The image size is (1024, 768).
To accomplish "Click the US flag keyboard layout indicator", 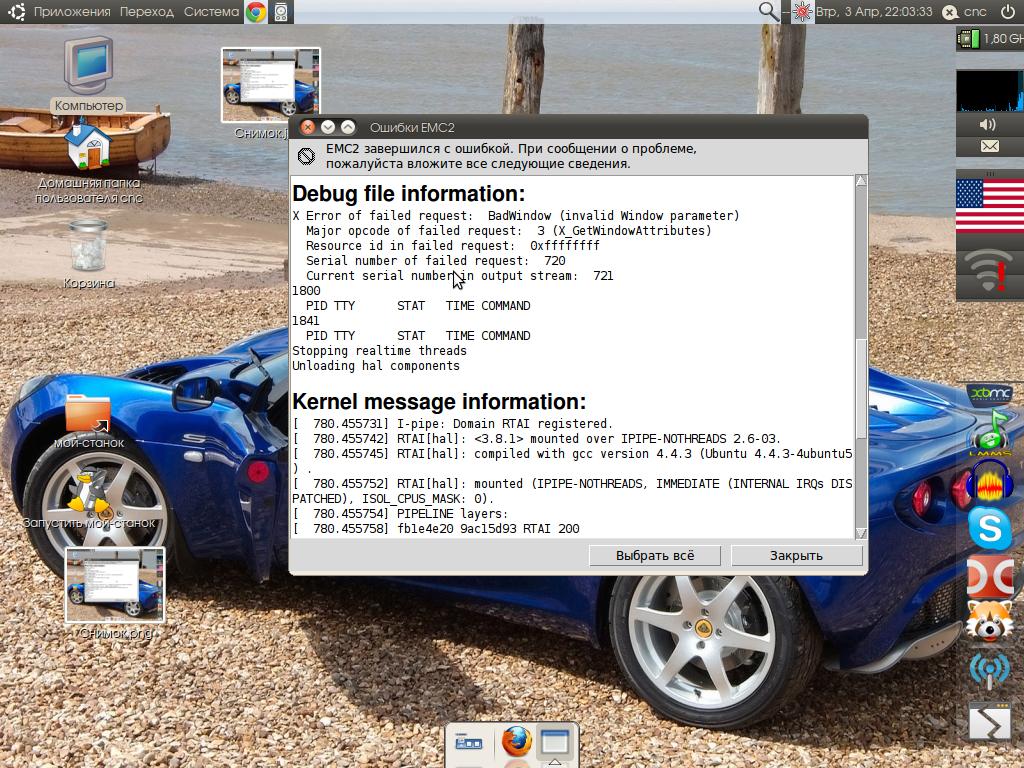I will click(990, 206).
